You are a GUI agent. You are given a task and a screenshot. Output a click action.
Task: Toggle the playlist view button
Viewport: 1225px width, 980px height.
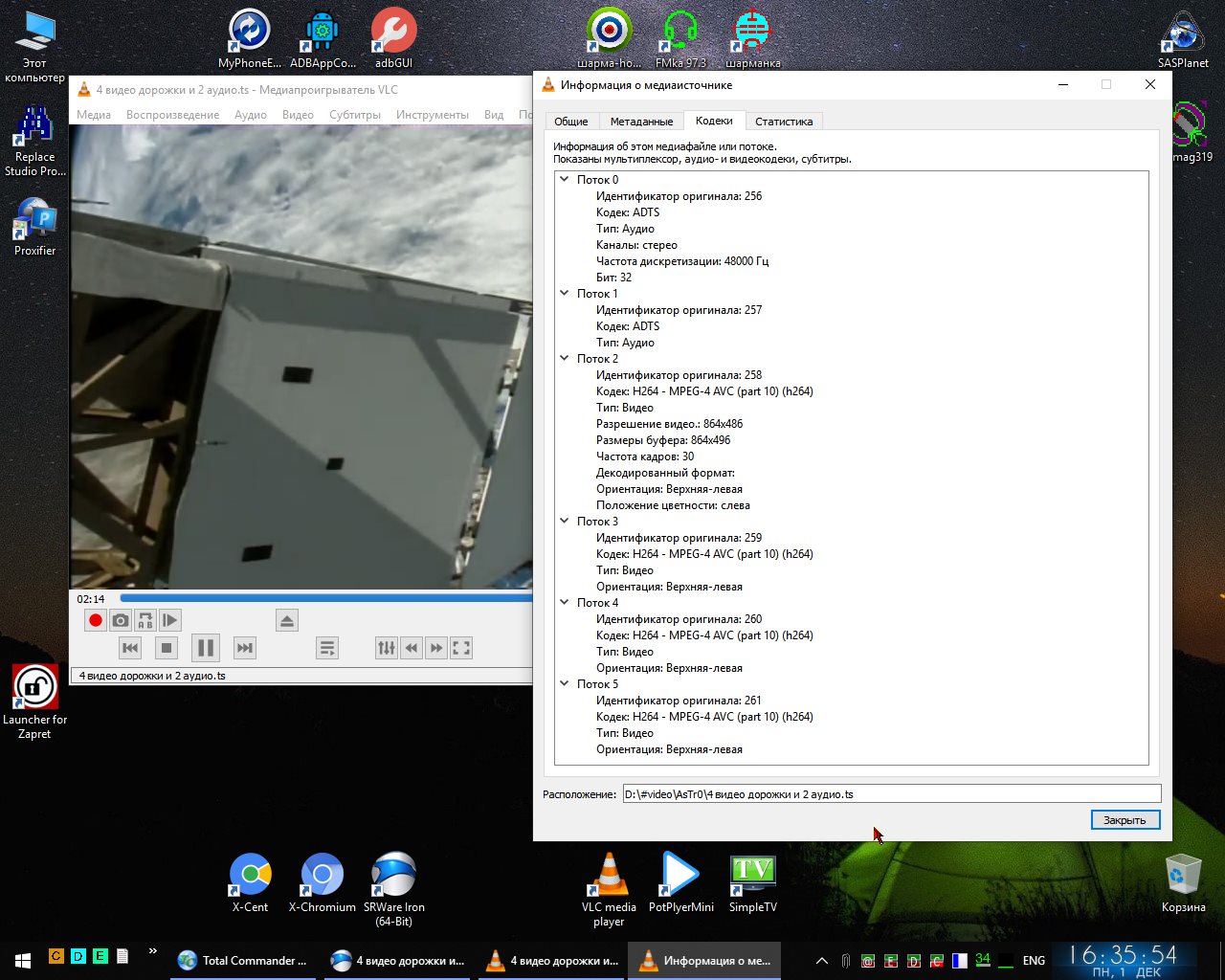pos(327,648)
